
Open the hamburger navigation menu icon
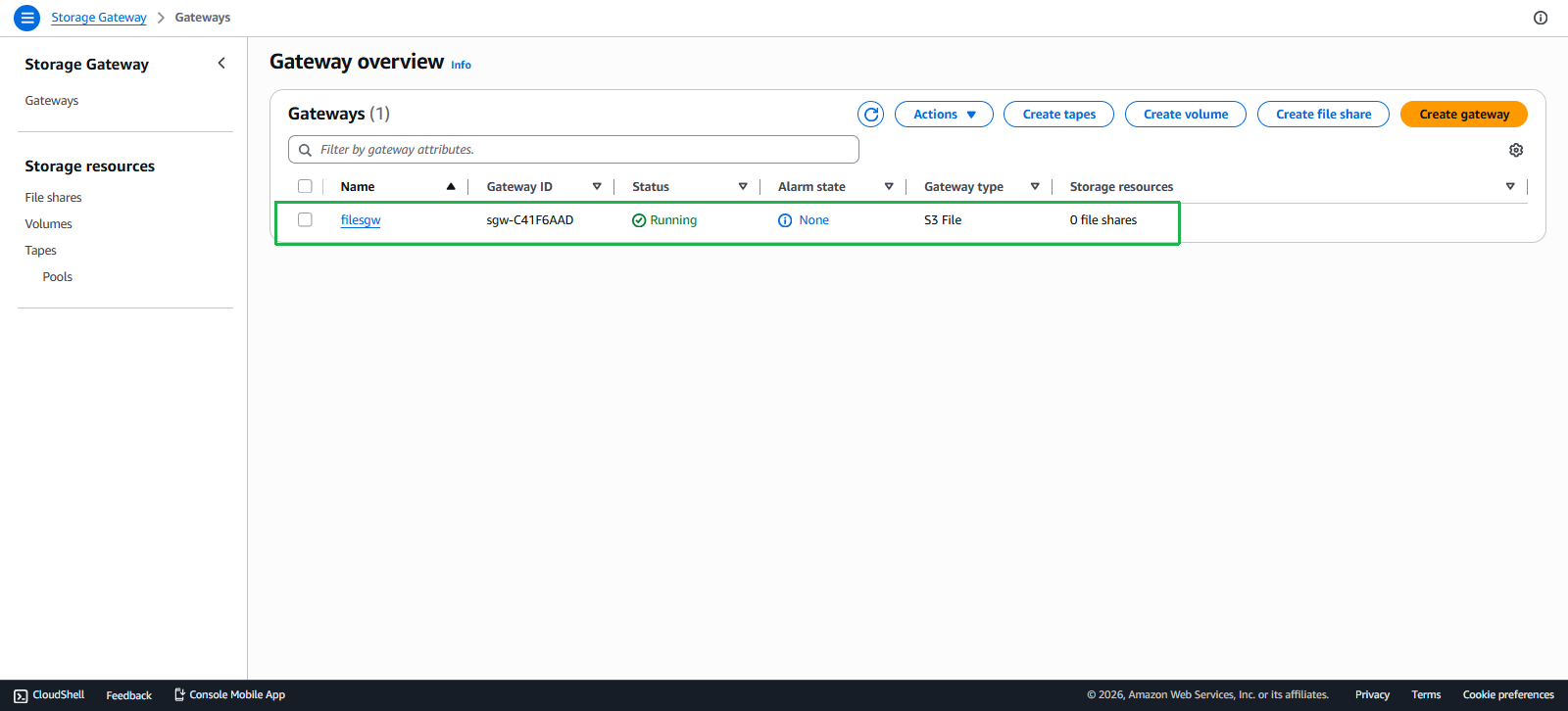pyautogui.click(x=27, y=18)
